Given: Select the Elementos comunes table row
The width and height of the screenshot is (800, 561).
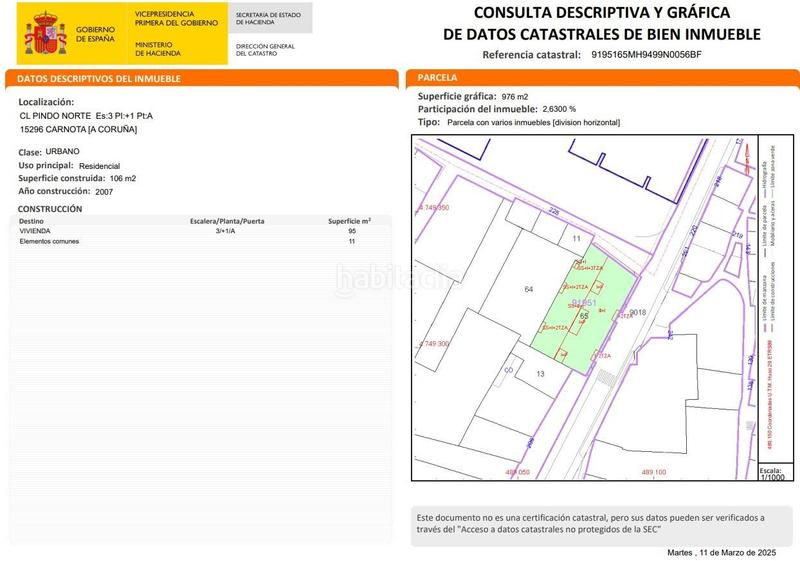Looking at the screenshot, I should [x=200, y=241].
